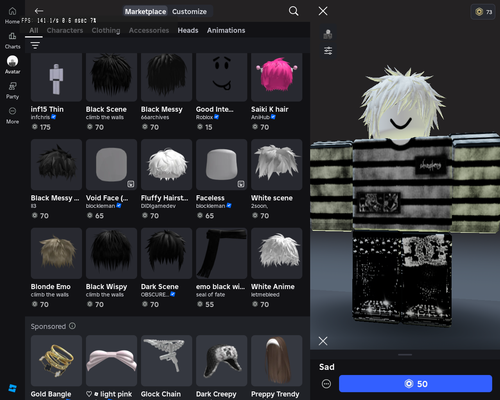Open the Avatar sidebar item
Image resolution: width=500 pixels, height=400 pixels.
[x=12, y=65]
